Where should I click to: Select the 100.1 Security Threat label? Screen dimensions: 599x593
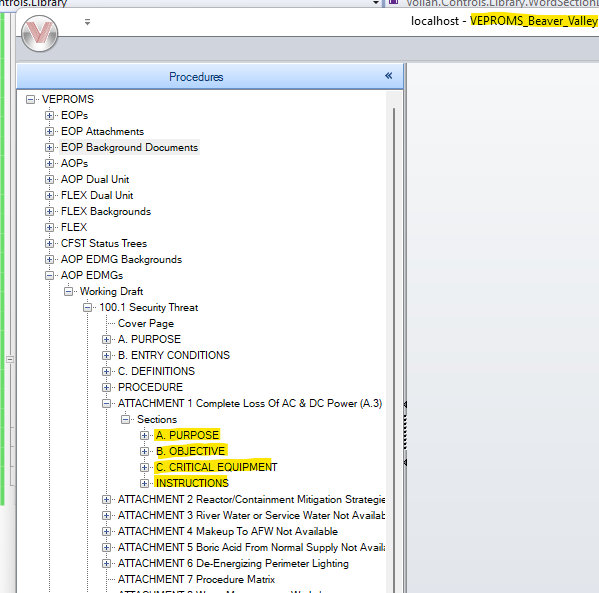[149, 308]
